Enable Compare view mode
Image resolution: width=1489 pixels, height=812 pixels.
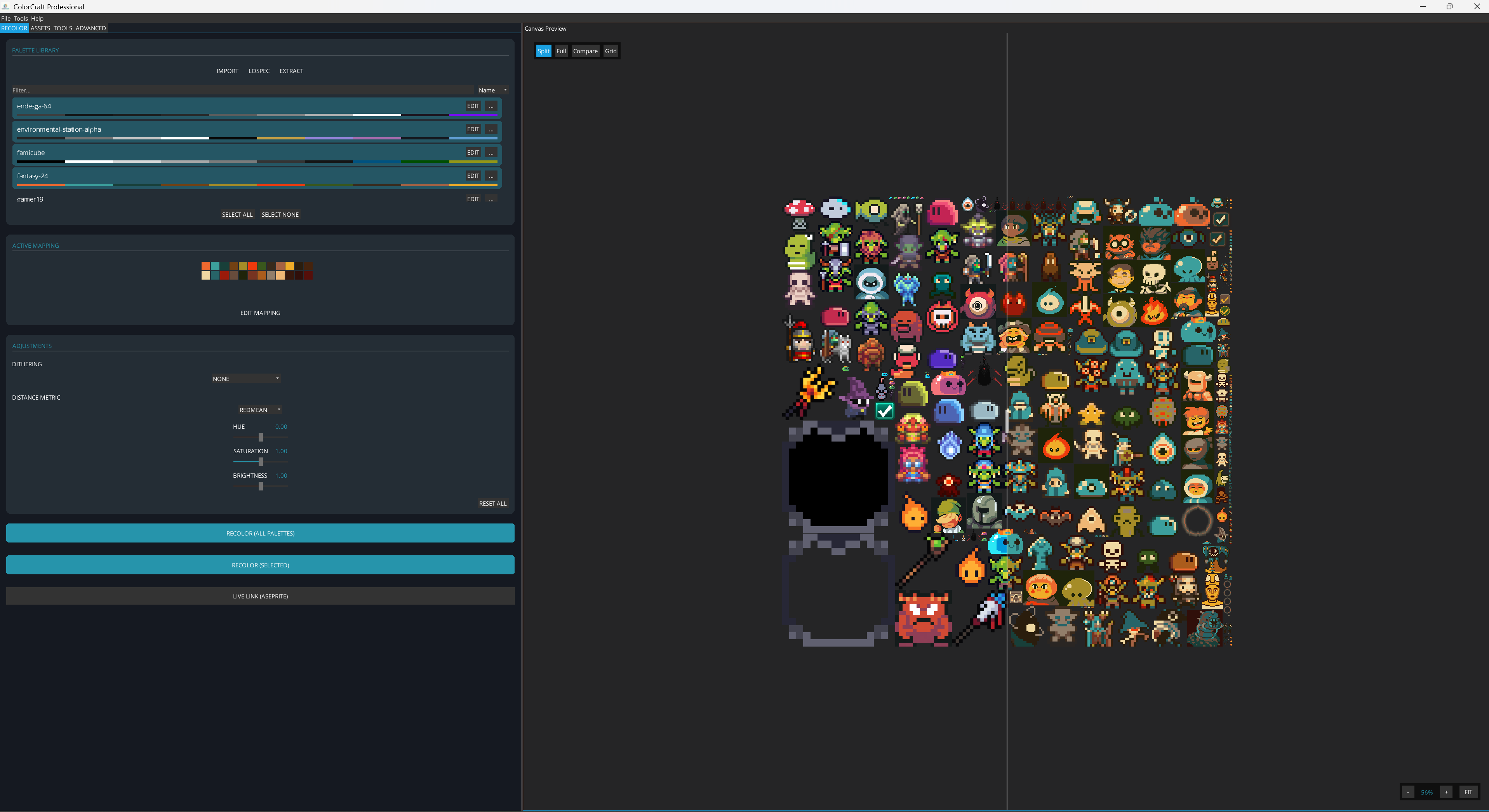585,51
